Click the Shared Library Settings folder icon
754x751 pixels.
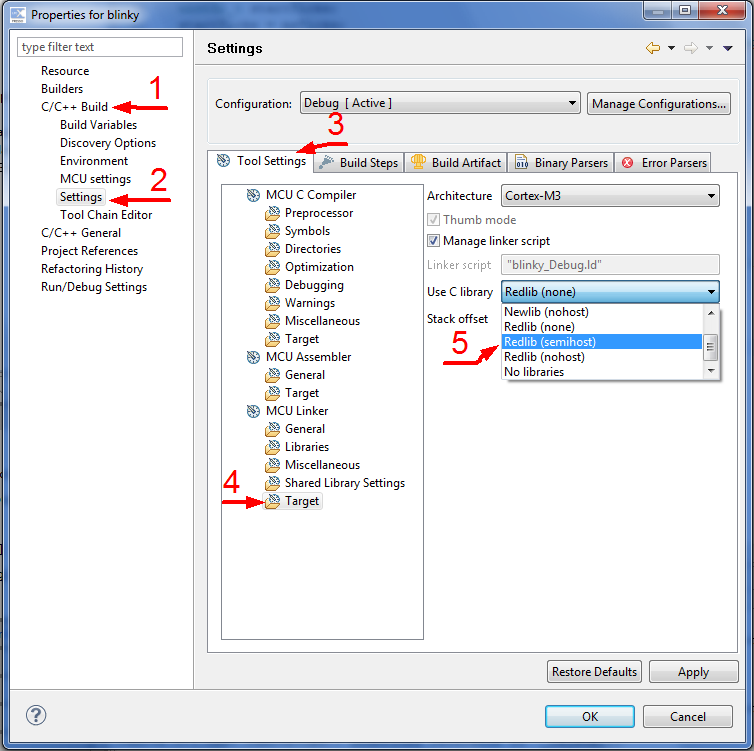(x=272, y=483)
